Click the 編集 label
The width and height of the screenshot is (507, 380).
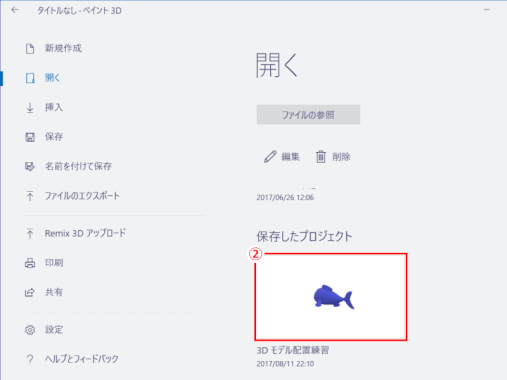pyautogui.click(x=290, y=157)
